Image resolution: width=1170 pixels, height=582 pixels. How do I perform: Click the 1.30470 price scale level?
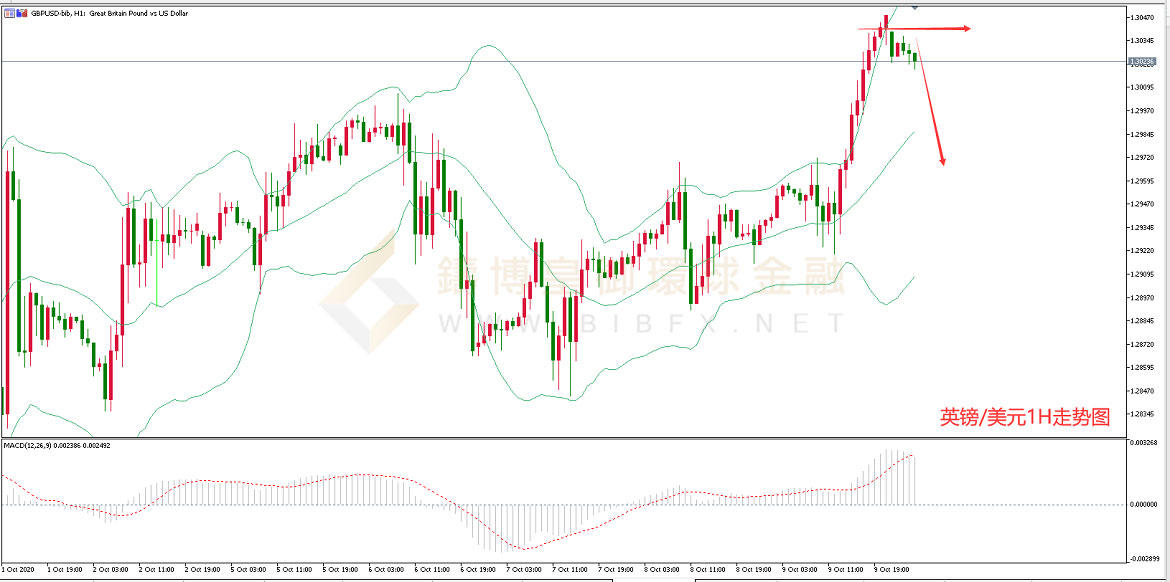[x=1143, y=18]
